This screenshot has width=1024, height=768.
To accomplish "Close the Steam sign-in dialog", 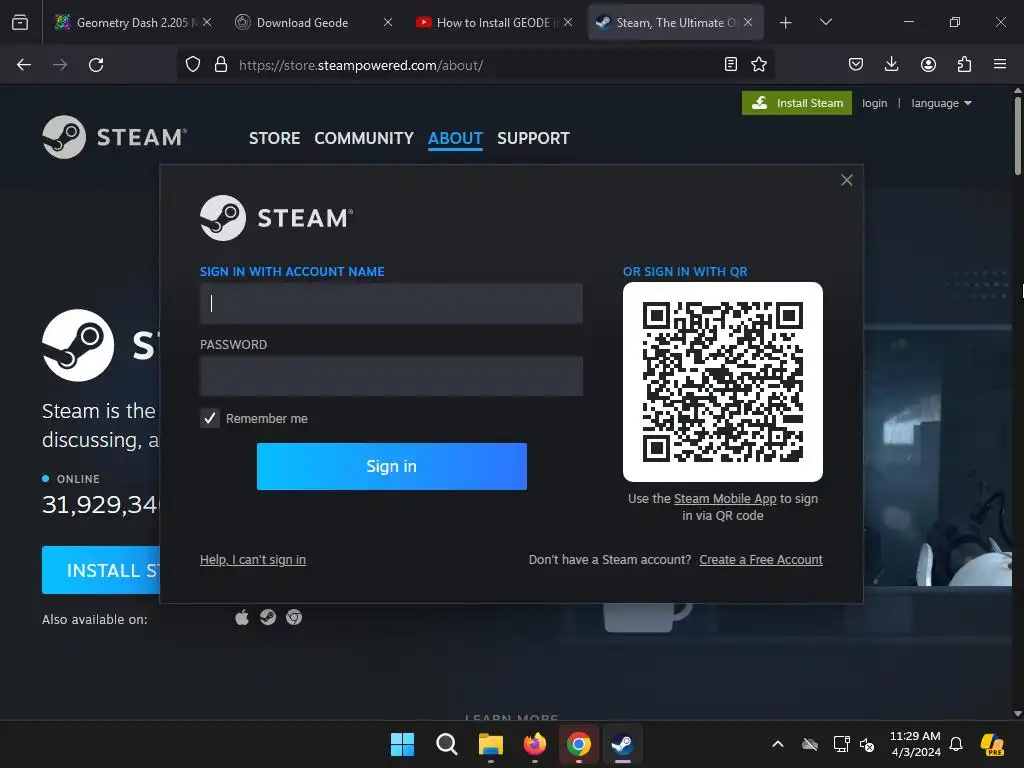I will pyautogui.click(x=846, y=180).
